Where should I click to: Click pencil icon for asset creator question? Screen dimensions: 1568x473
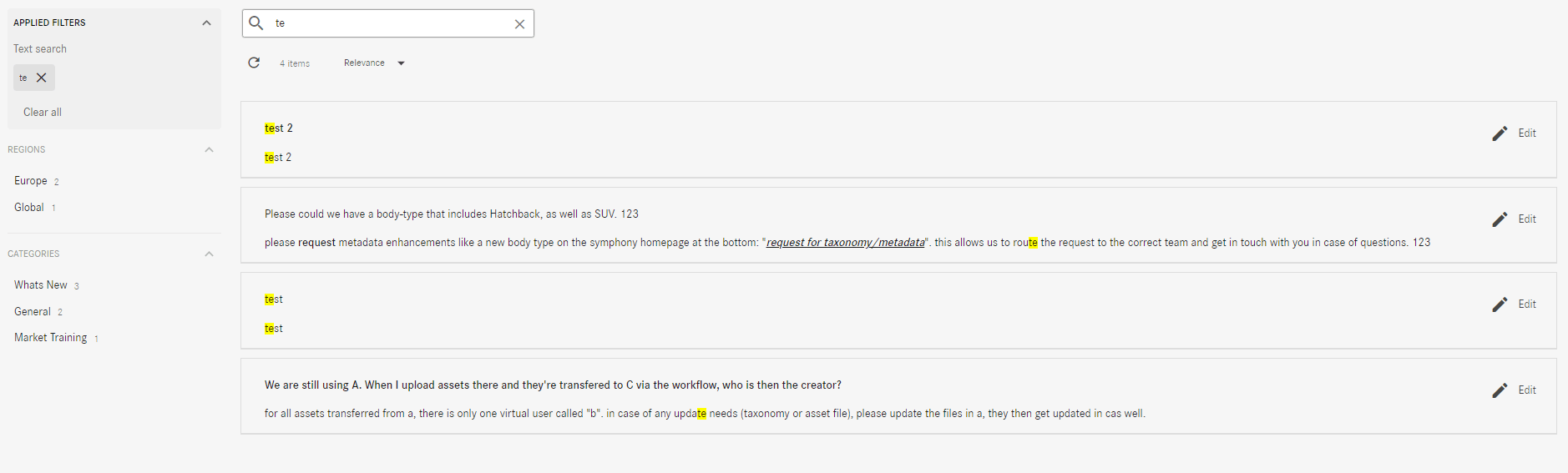click(x=1500, y=390)
